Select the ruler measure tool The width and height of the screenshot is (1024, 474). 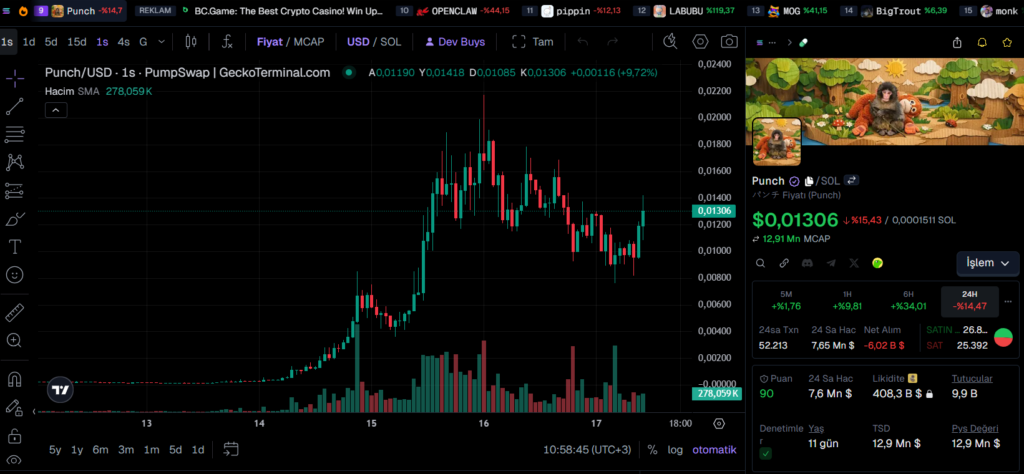tap(15, 313)
